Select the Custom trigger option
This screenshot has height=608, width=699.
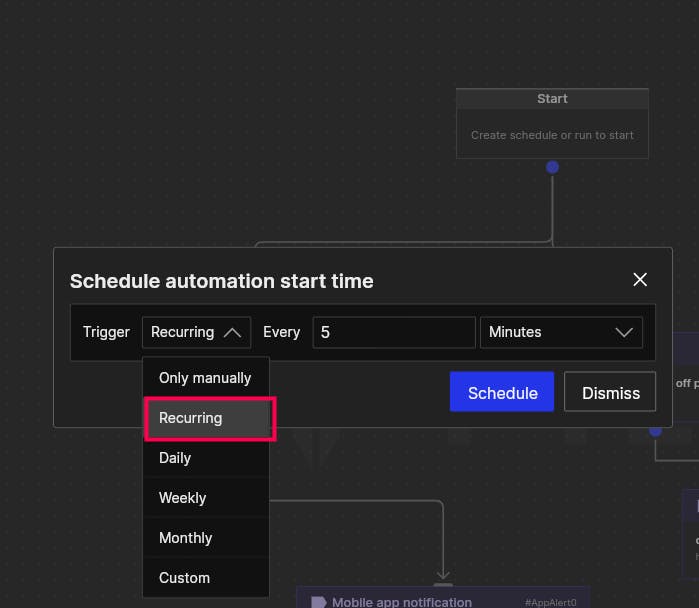tap(206, 578)
